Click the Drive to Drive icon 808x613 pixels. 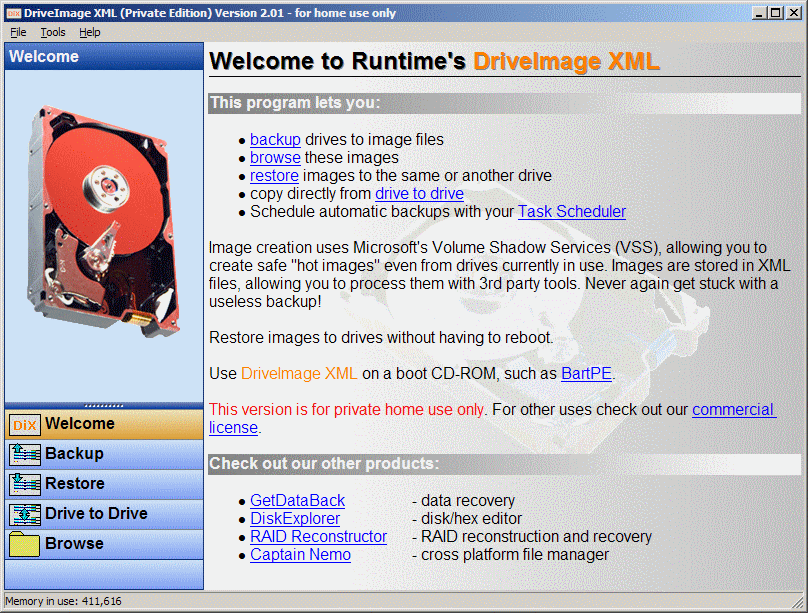(x=24, y=514)
